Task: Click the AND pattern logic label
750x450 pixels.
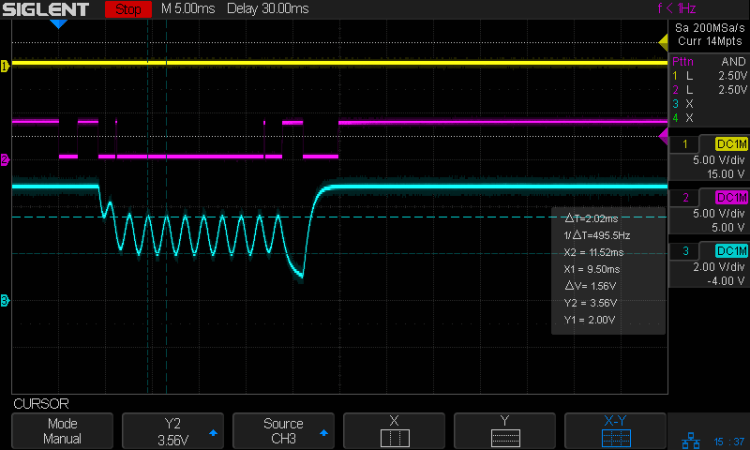Action: pos(733,62)
